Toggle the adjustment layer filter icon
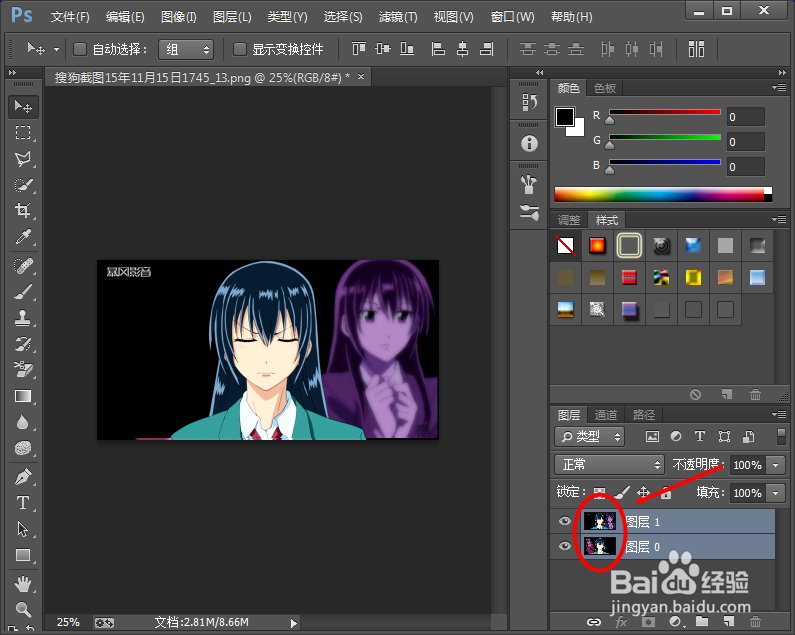This screenshot has height=635, width=795. tap(676, 437)
